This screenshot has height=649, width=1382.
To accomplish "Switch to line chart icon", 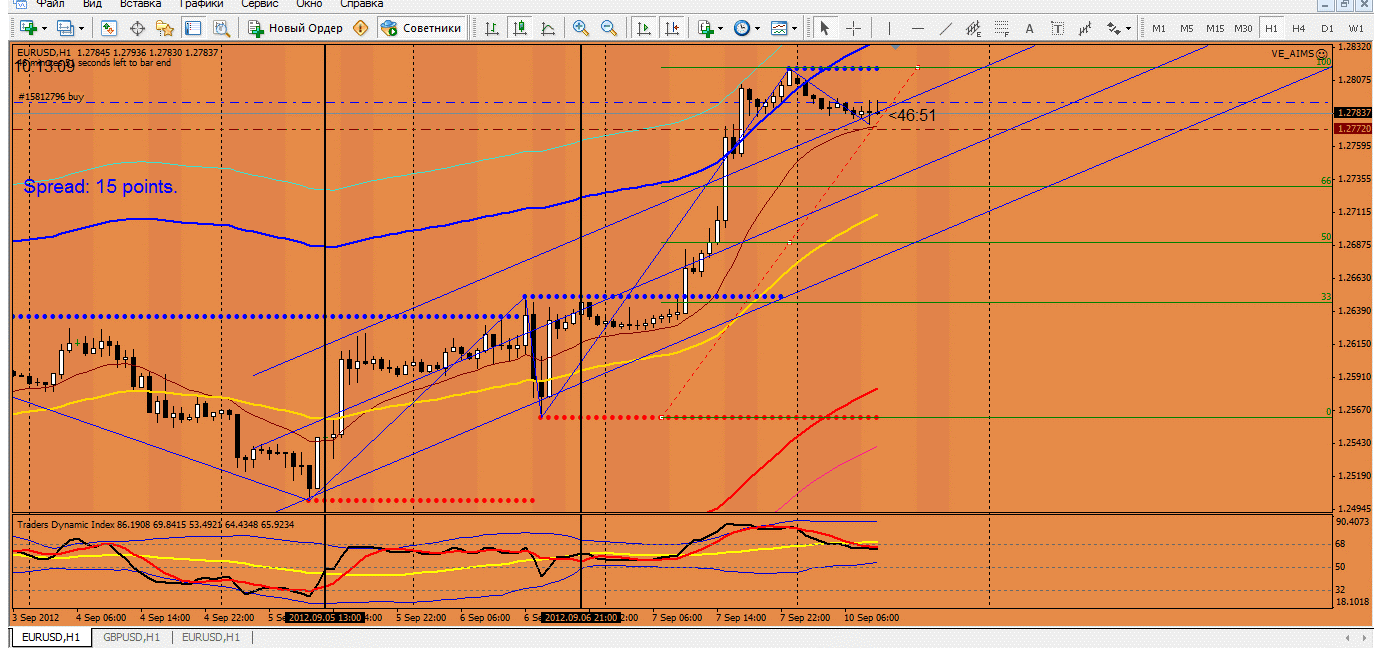I will 547,28.
